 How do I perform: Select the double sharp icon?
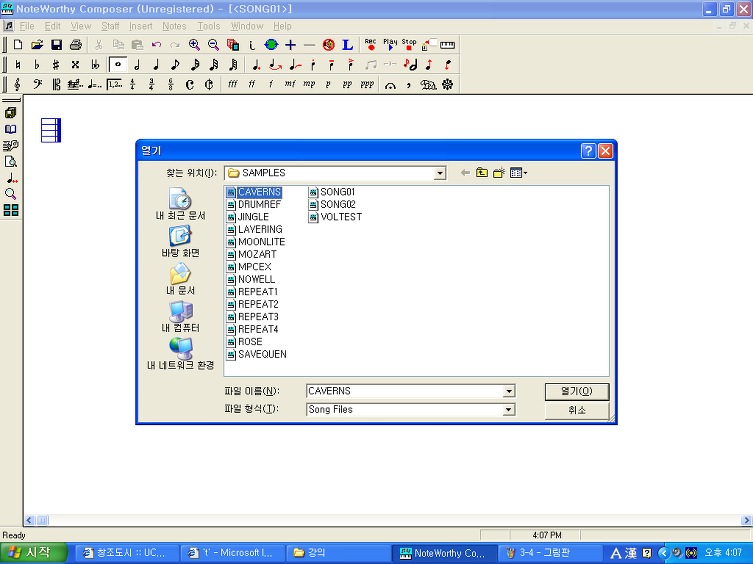point(75,64)
